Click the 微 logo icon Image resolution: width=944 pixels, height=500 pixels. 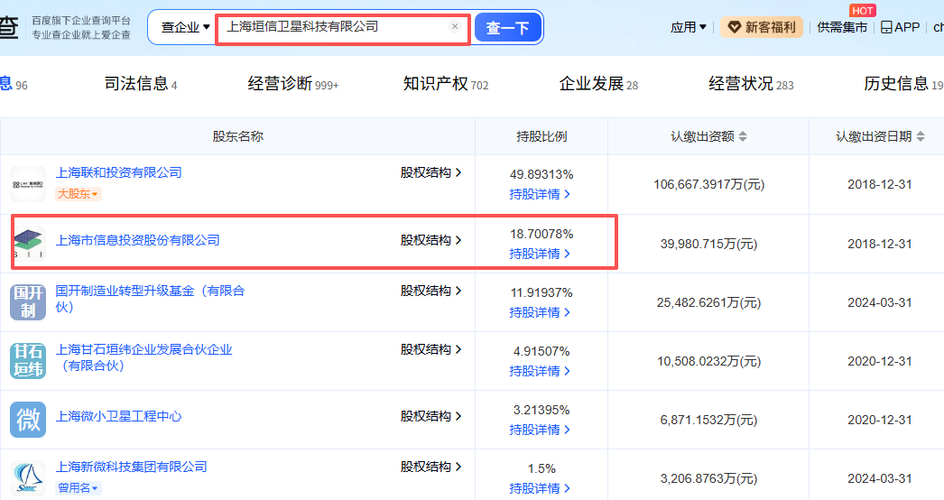[28, 419]
